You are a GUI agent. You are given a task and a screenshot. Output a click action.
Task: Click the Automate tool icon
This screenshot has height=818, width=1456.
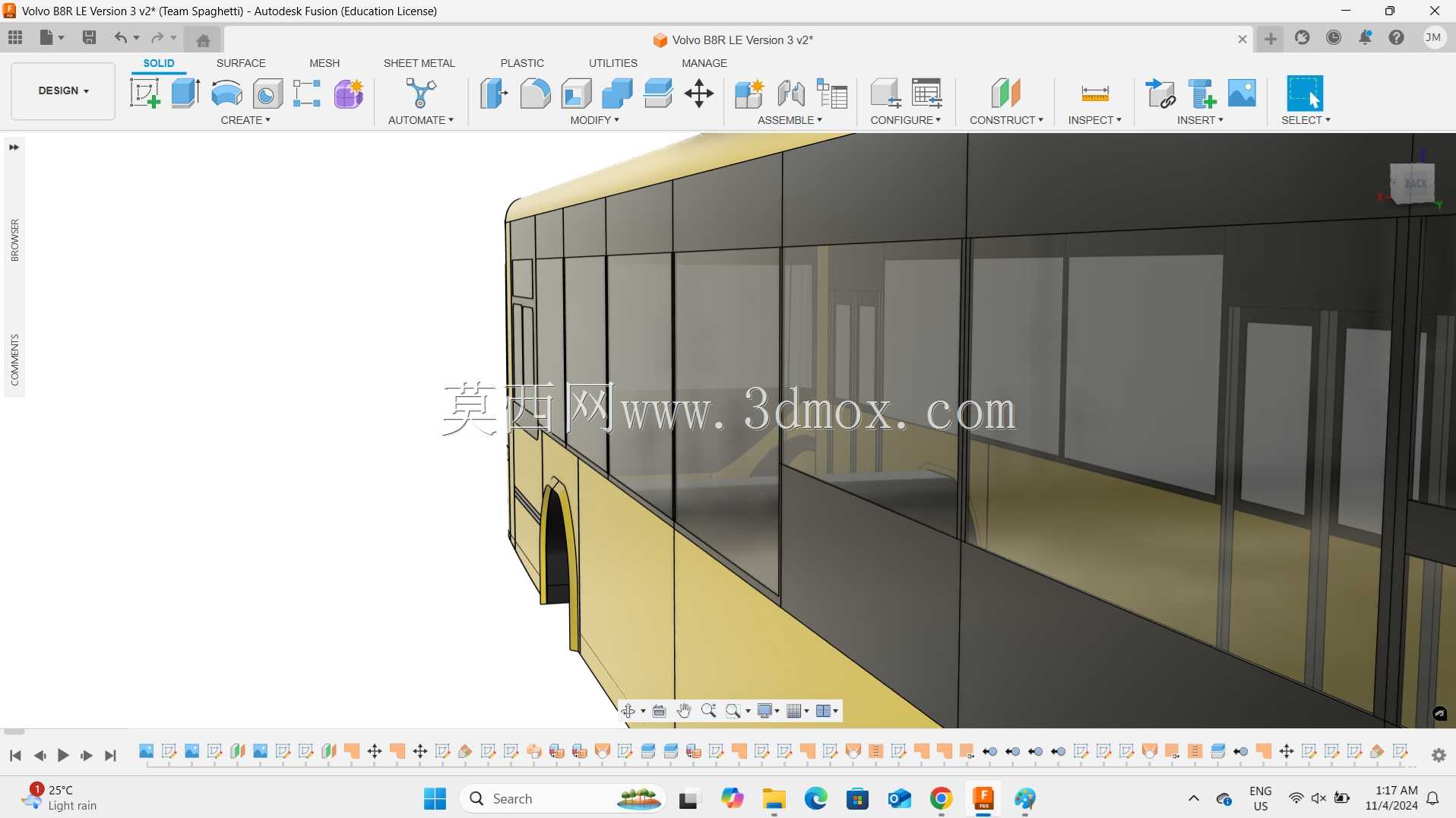pyautogui.click(x=420, y=94)
